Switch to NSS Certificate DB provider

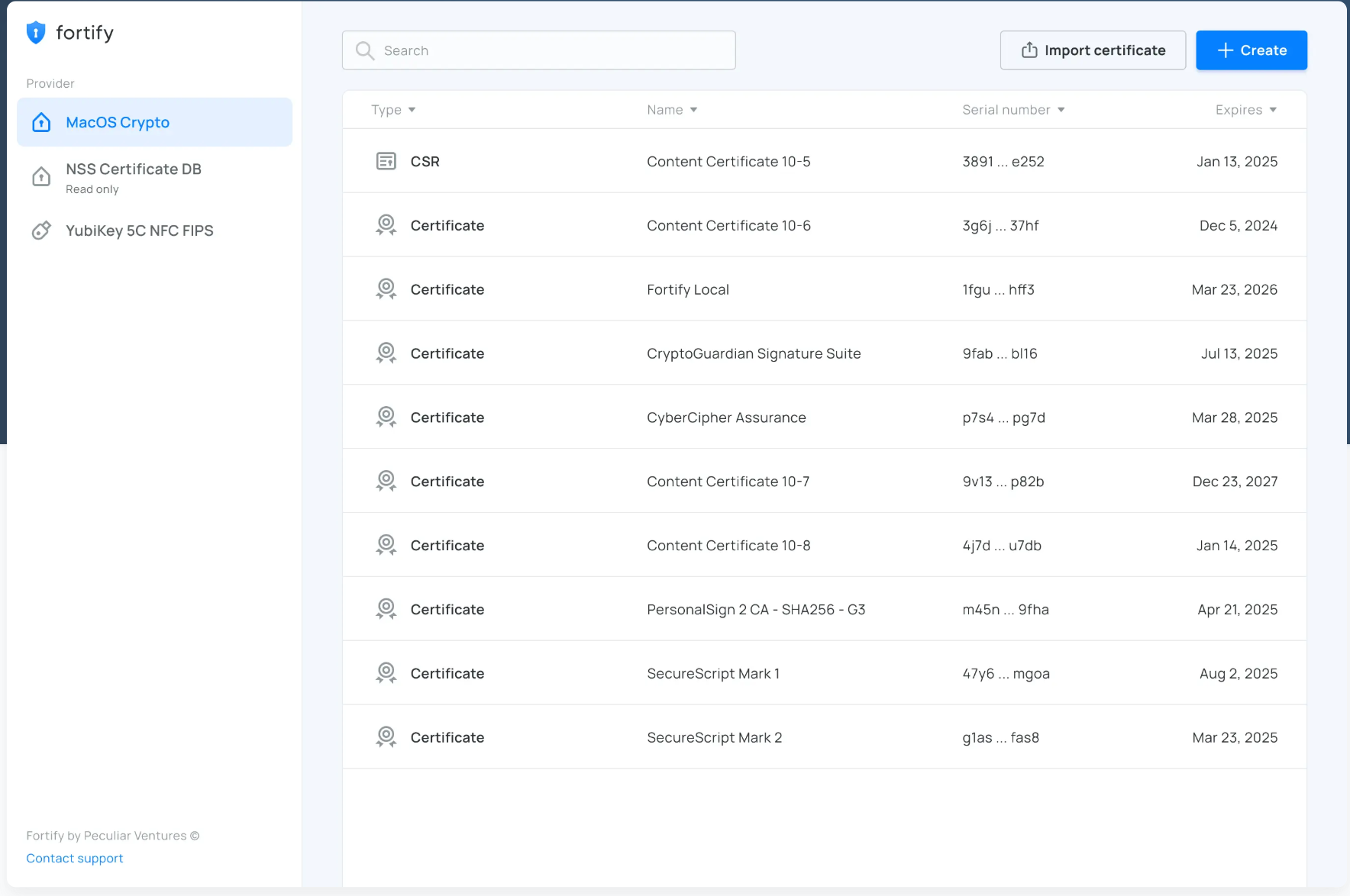coord(155,178)
